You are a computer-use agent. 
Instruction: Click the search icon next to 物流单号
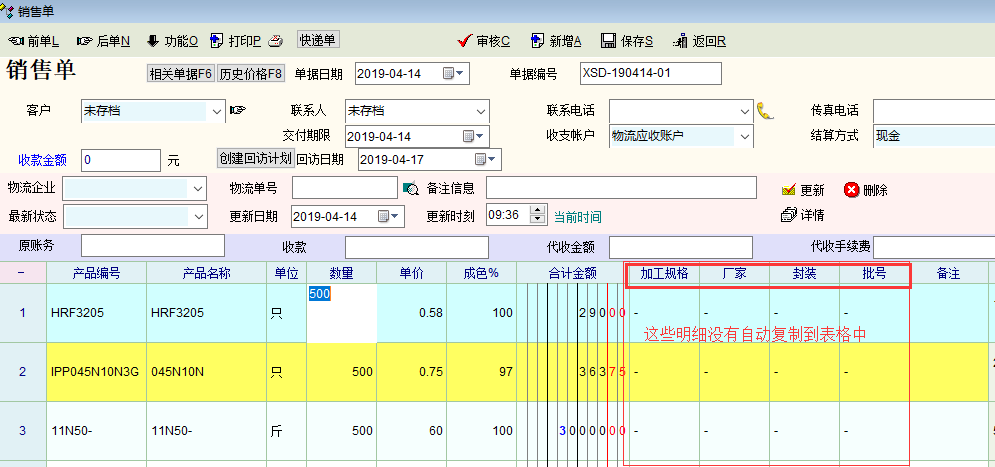pos(410,188)
